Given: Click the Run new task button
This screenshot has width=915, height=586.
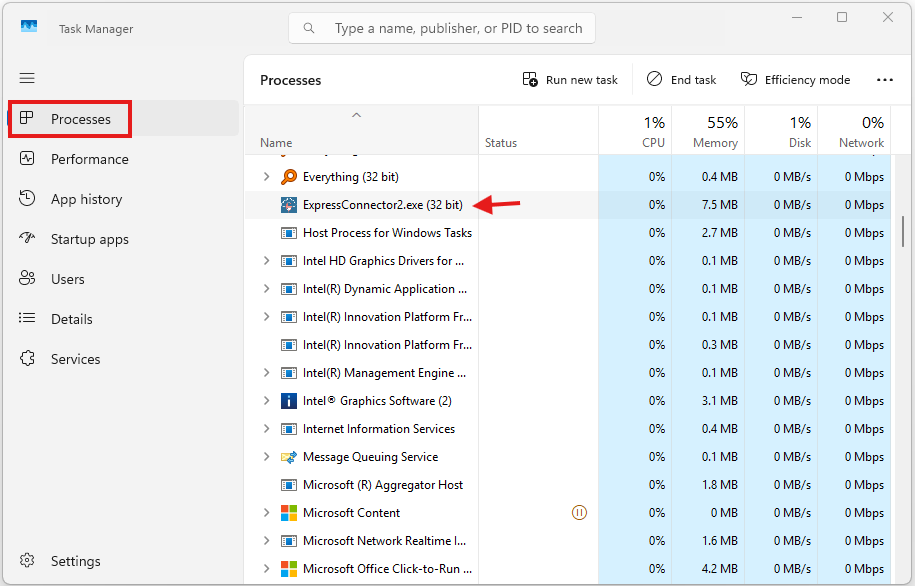Looking at the screenshot, I should 570,80.
